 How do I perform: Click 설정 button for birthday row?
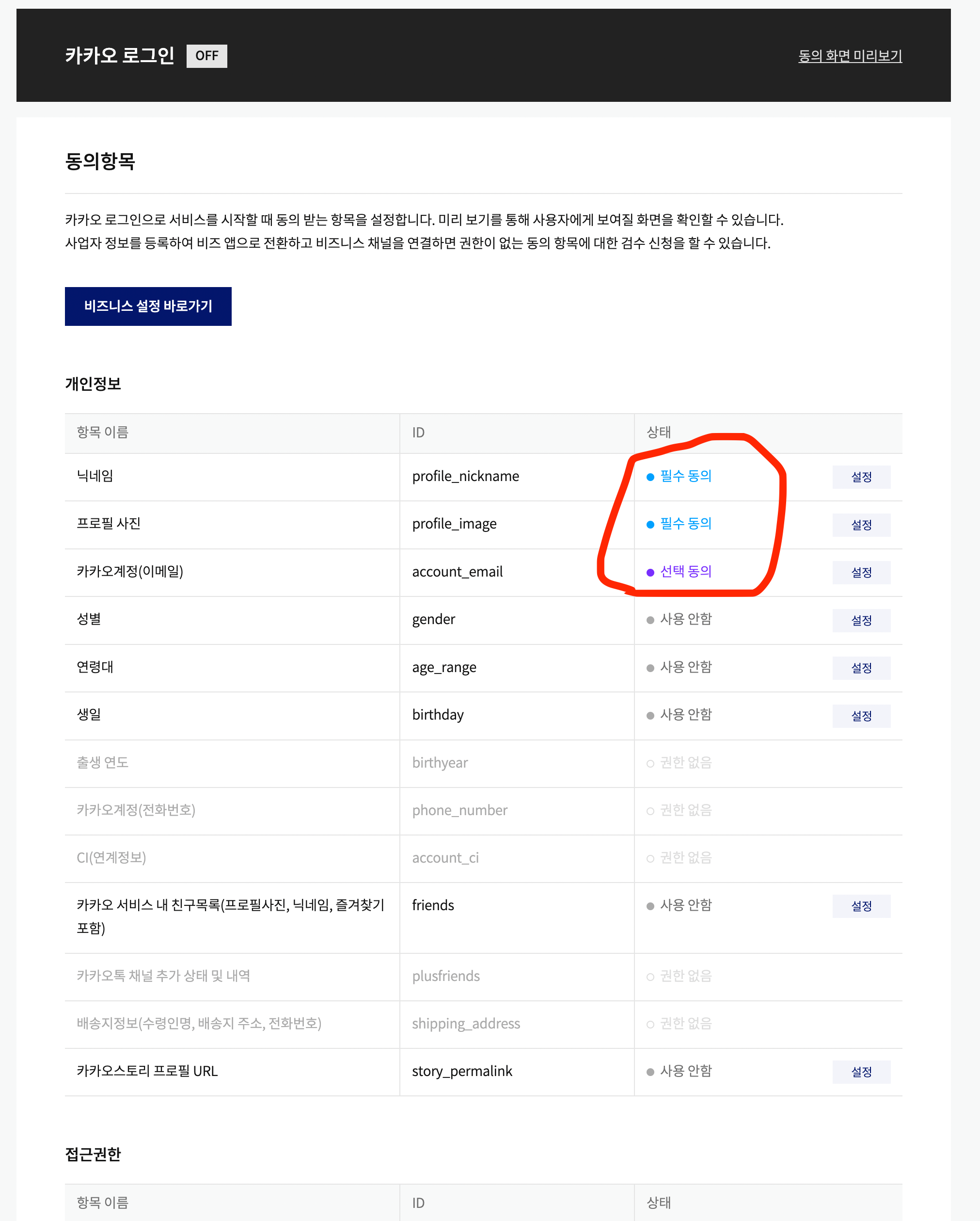[x=861, y=716]
